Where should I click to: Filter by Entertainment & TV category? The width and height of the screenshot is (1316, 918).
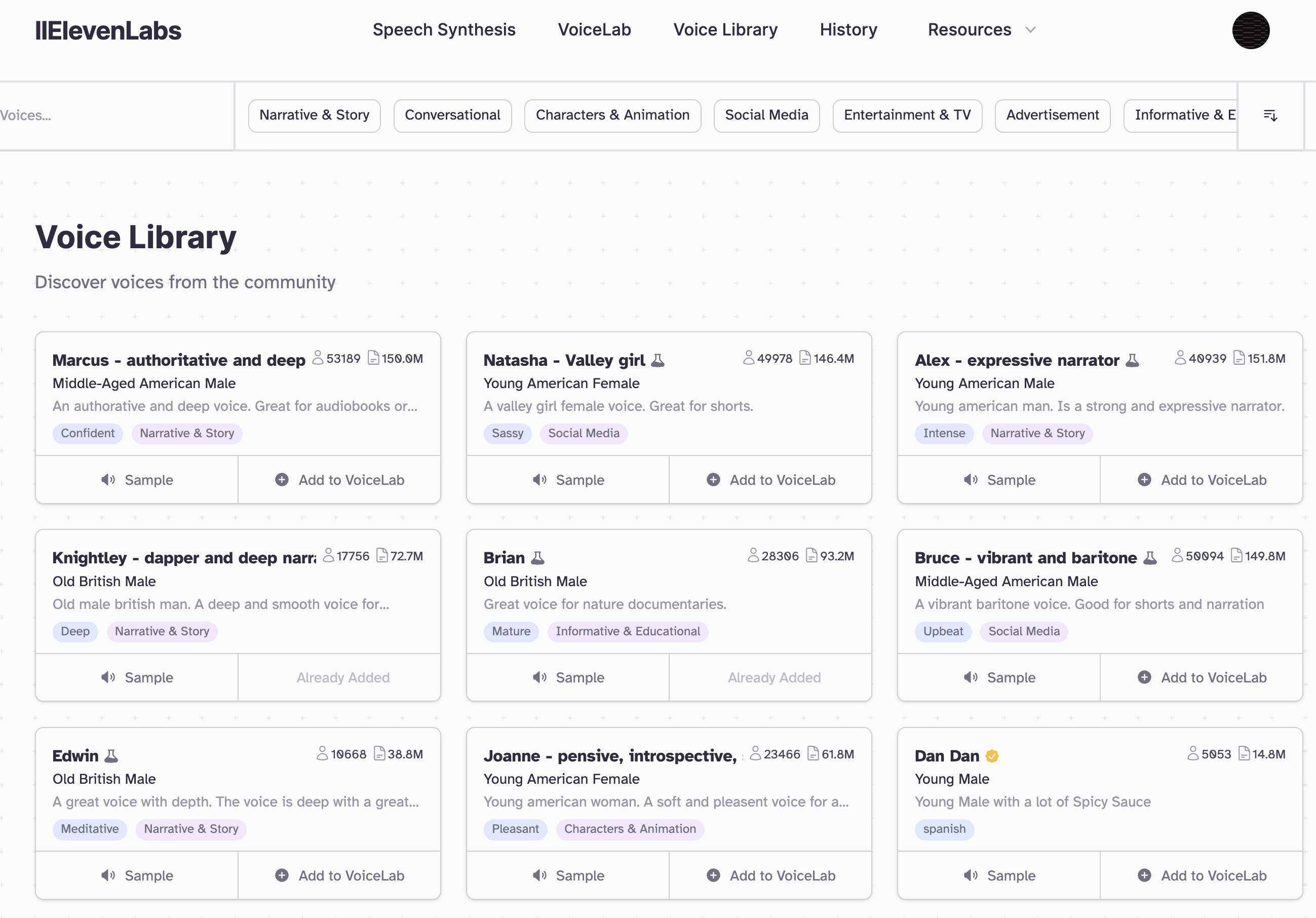[x=907, y=115]
